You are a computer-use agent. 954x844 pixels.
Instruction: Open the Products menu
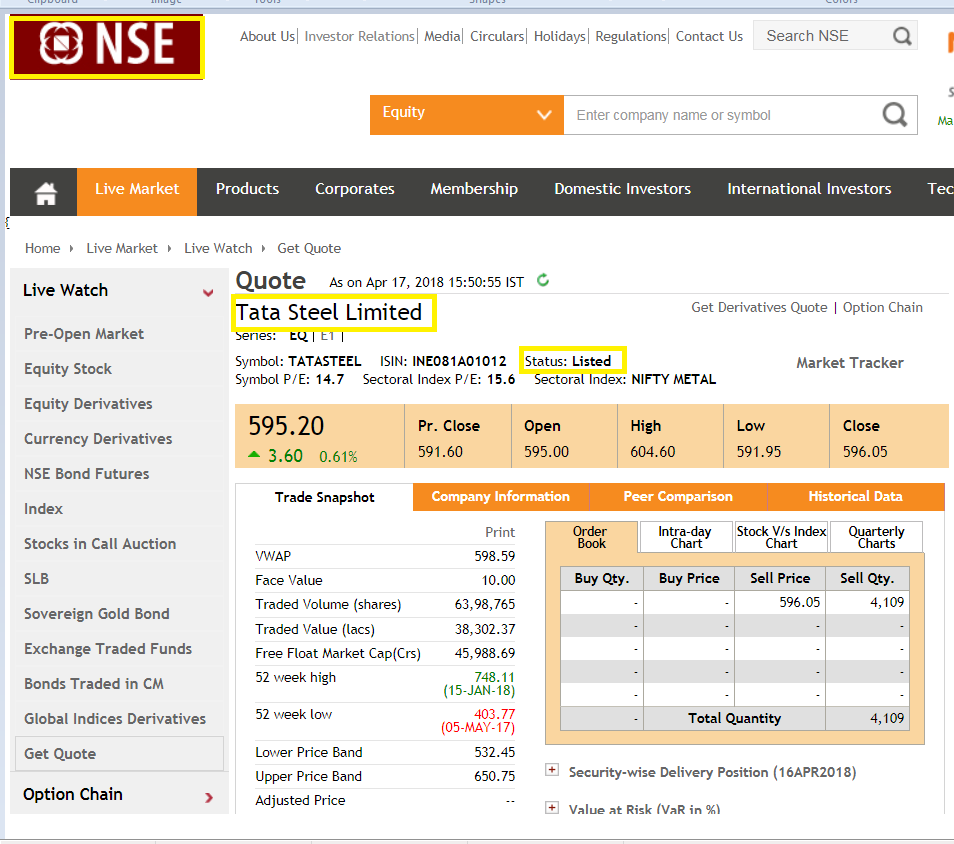coord(247,189)
